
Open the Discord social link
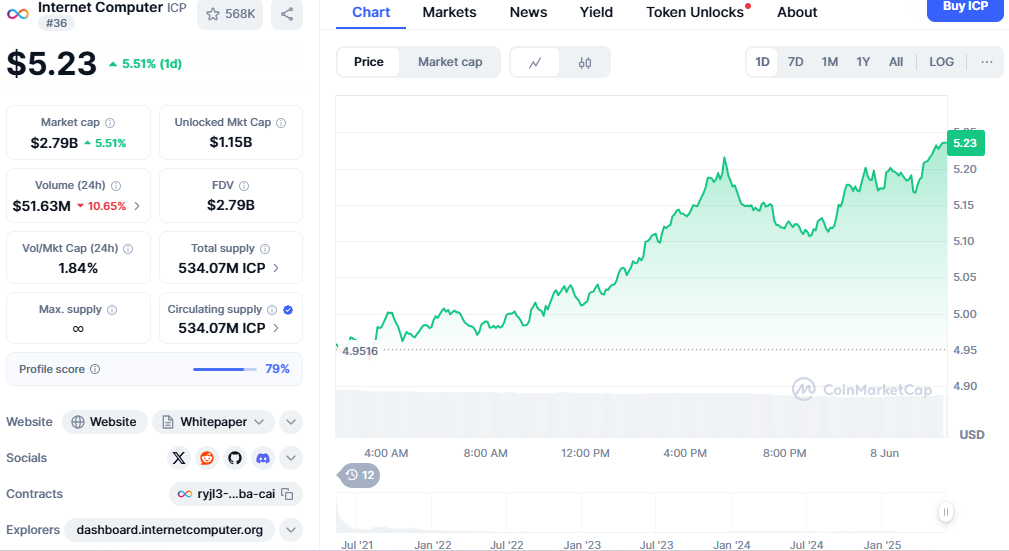263,458
